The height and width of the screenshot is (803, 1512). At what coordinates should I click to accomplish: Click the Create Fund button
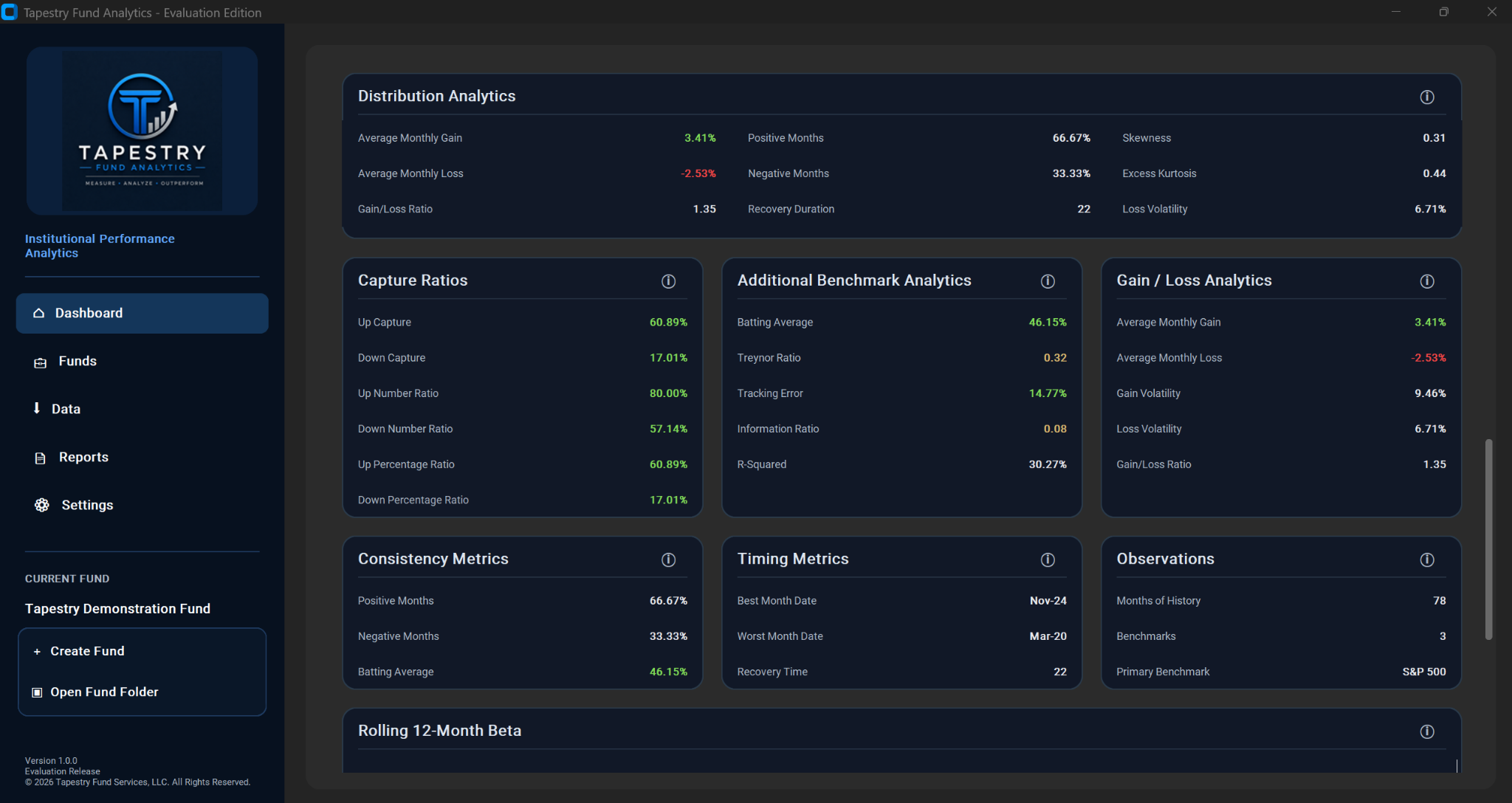[142, 651]
